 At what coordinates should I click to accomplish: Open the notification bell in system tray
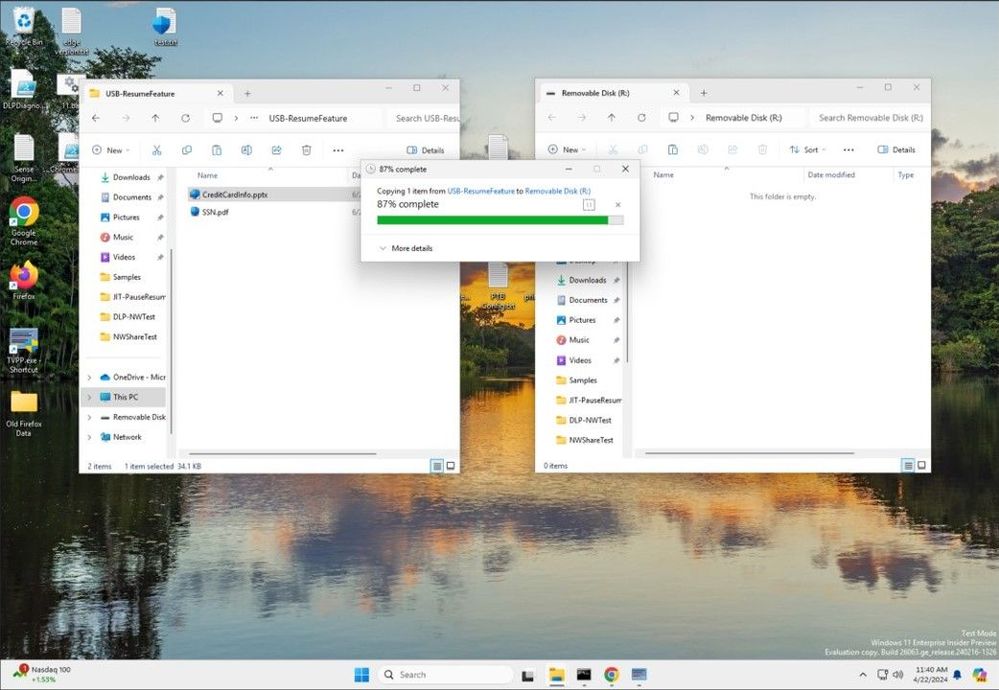pos(957,675)
